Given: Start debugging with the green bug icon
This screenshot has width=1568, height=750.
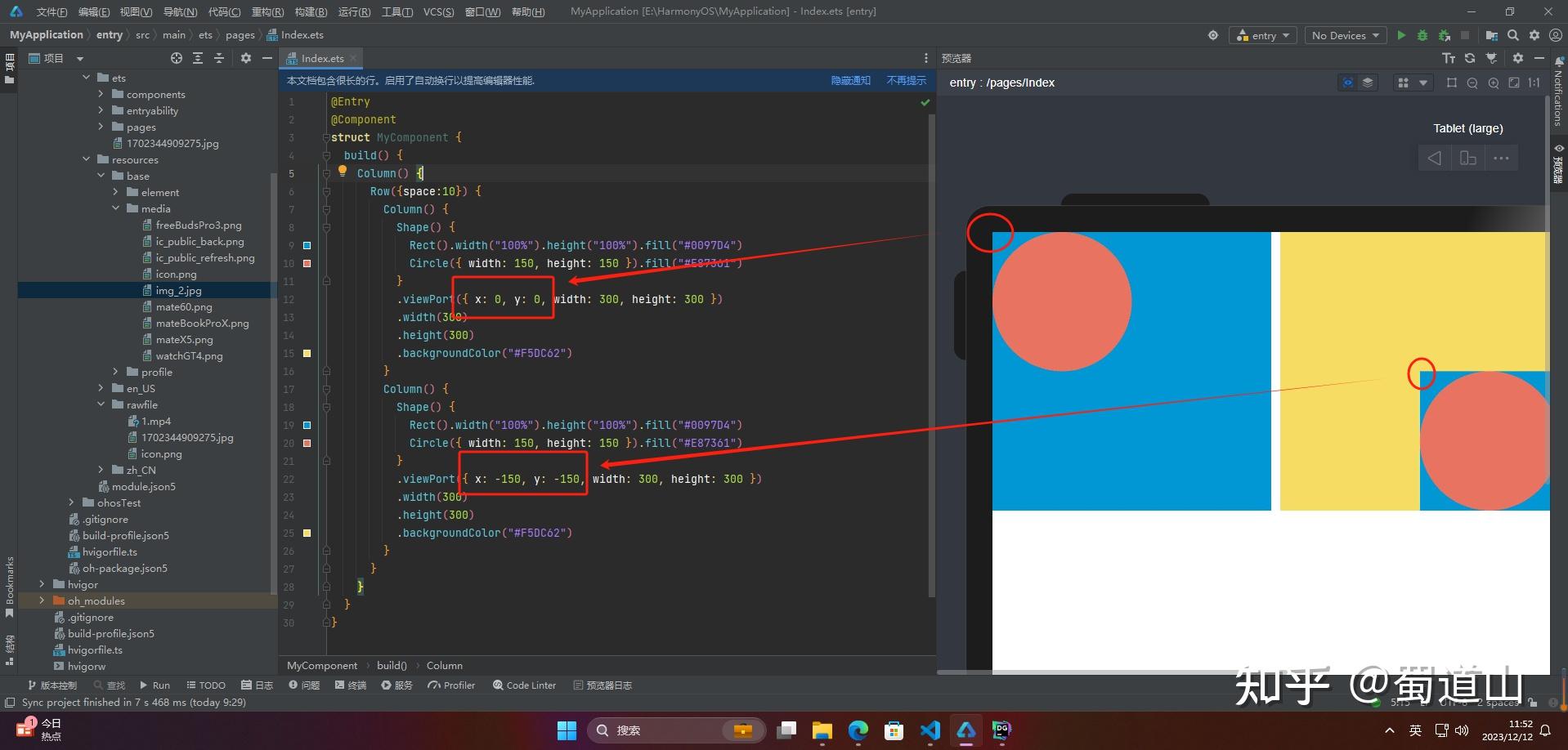Looking at the screenshot, I should click(1422, 35).
